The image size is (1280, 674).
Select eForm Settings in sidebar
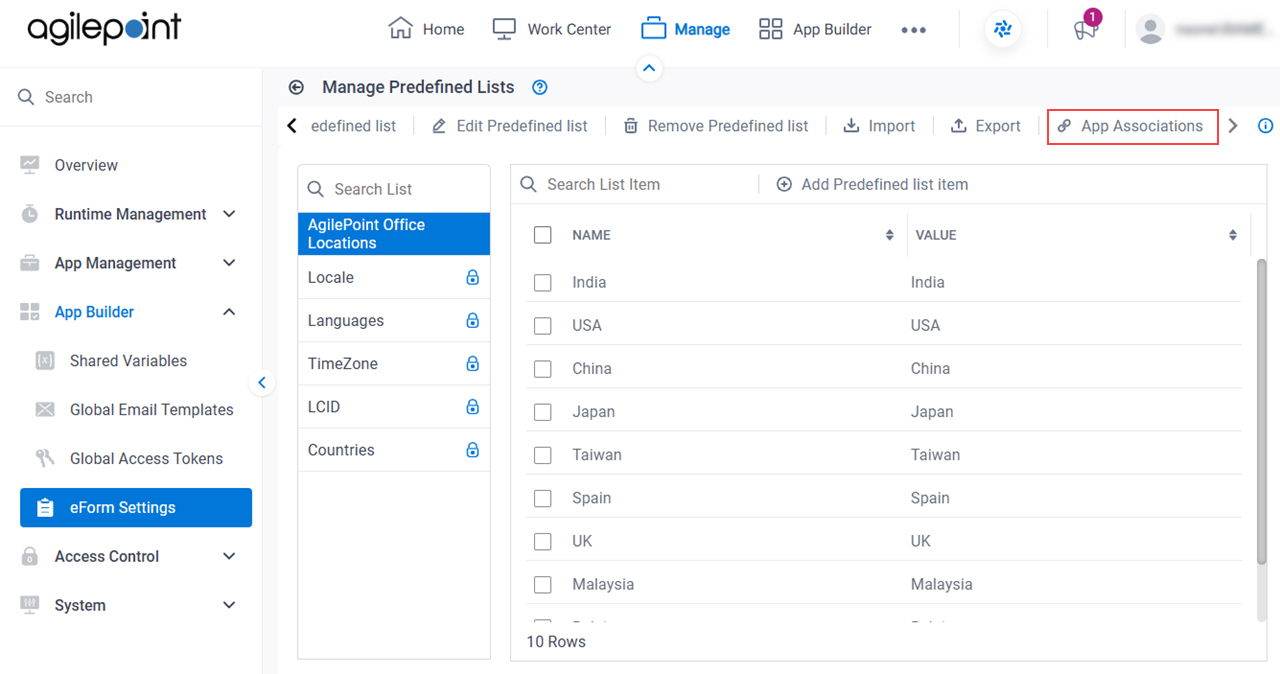tap(136, 508)
